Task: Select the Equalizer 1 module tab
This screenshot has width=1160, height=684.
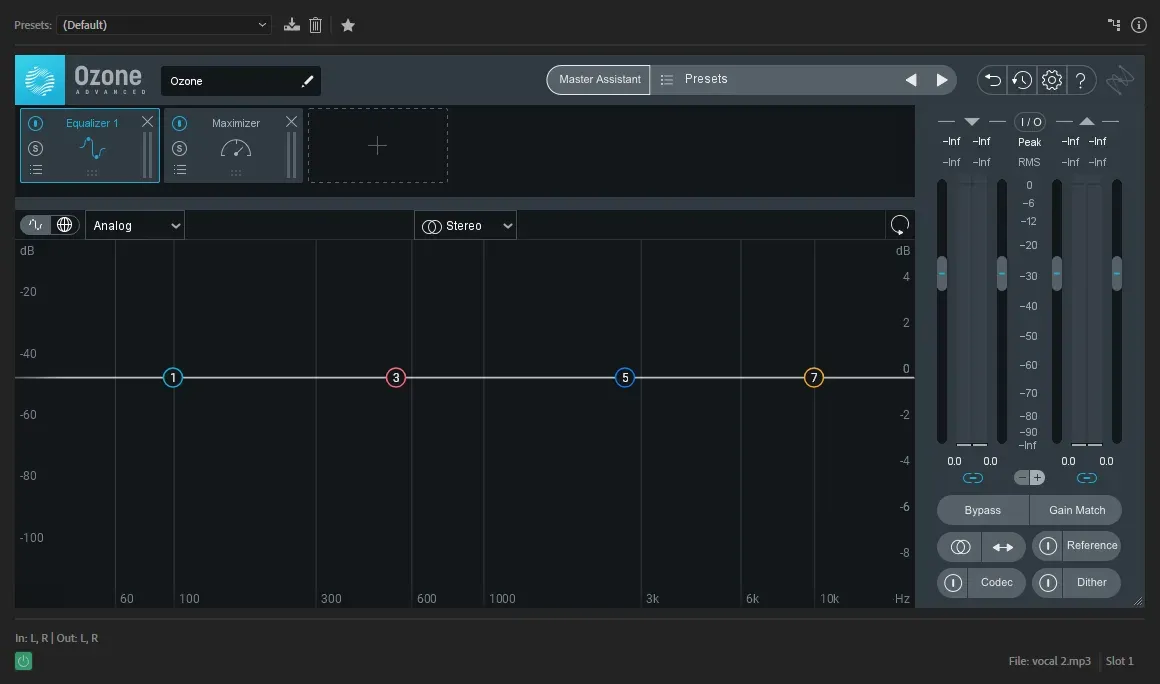Action: [90, 146]
